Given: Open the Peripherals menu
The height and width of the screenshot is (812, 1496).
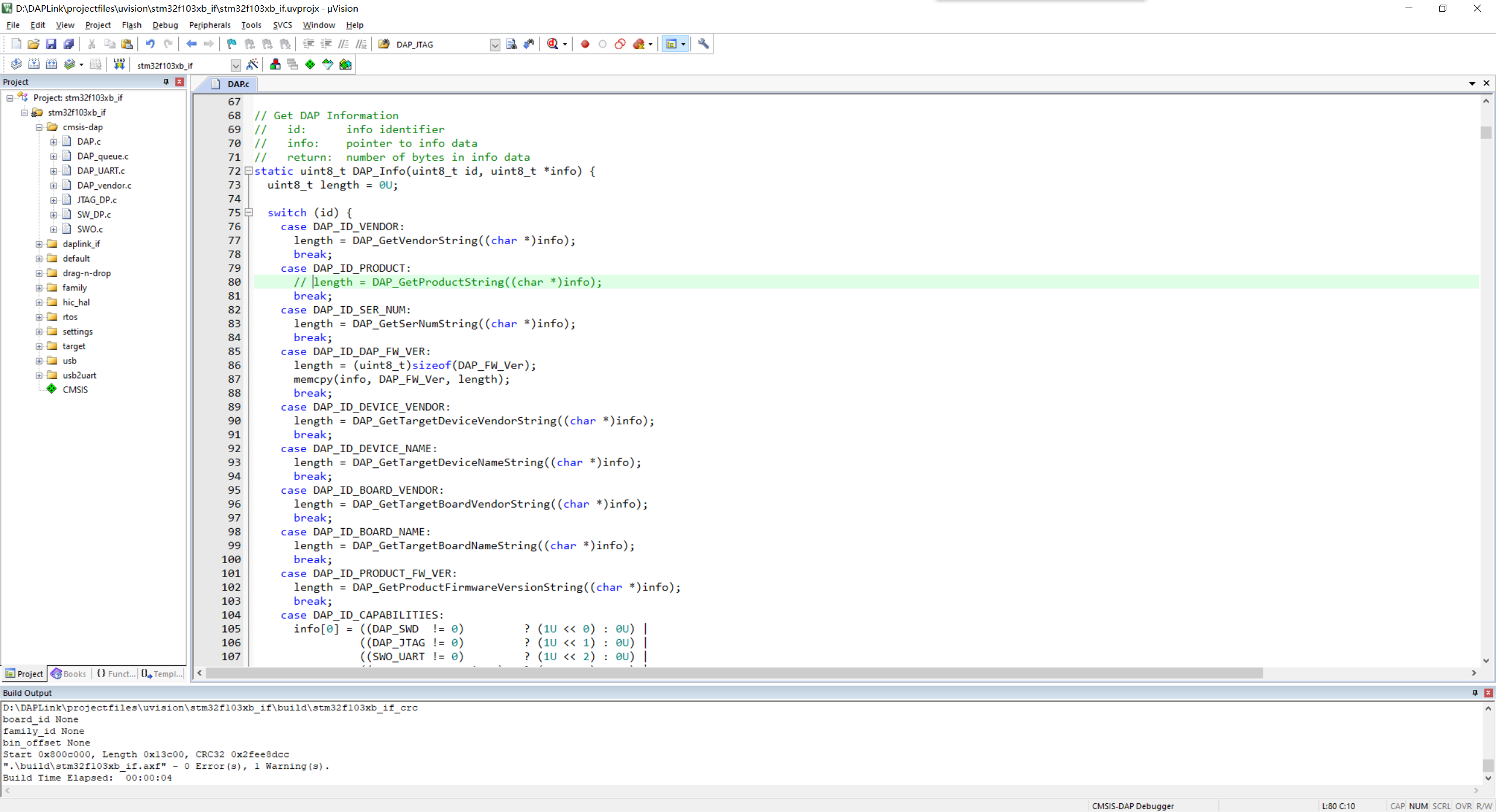Looking at the screenshot, I should [x=209, y=25].
